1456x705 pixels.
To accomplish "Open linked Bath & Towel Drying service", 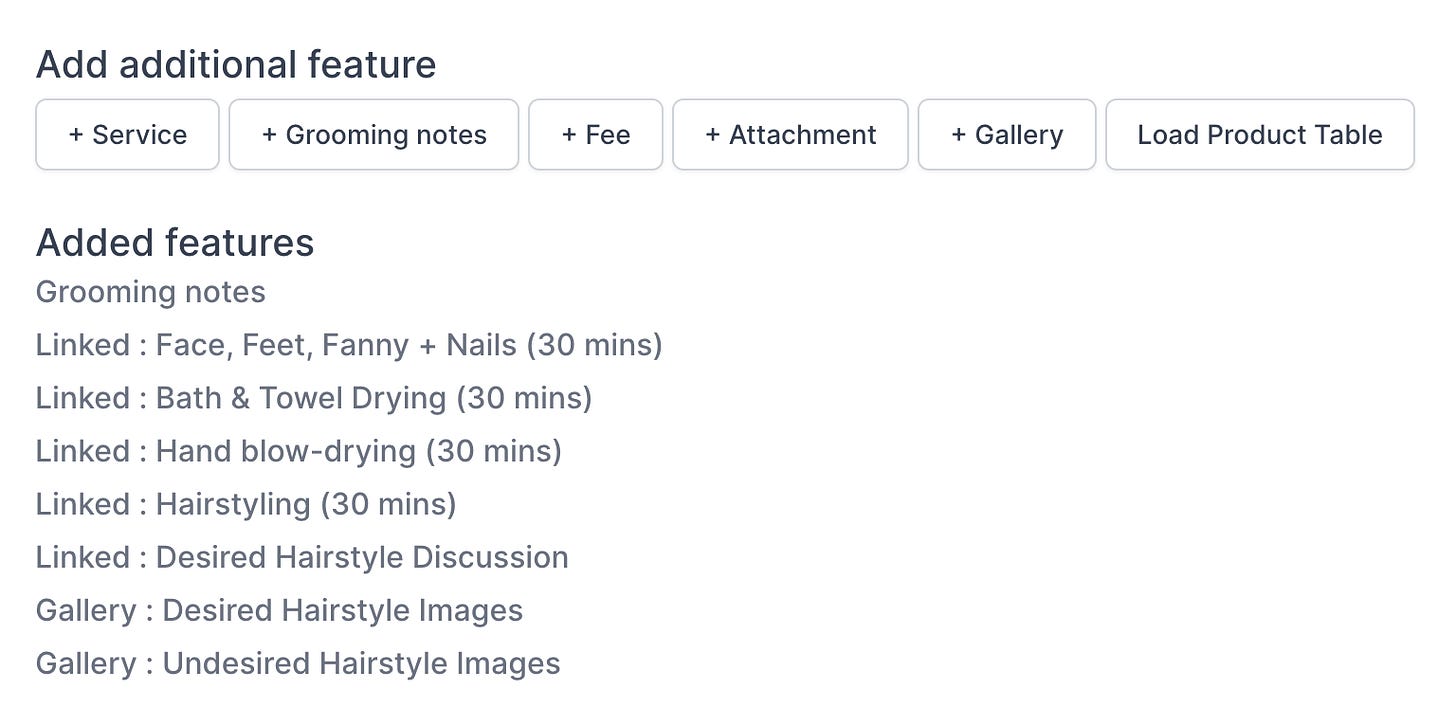I will point(314,398).
